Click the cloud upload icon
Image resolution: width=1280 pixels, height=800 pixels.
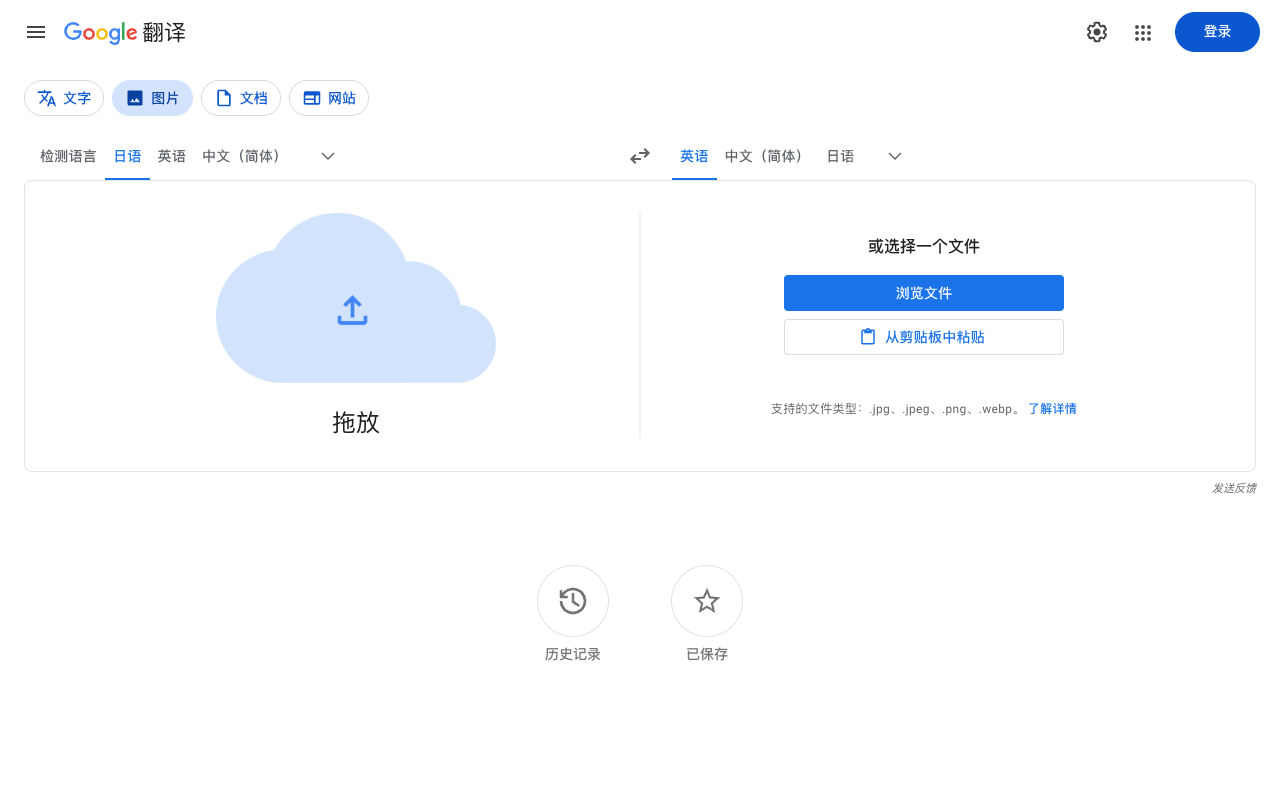pos(352,311)
